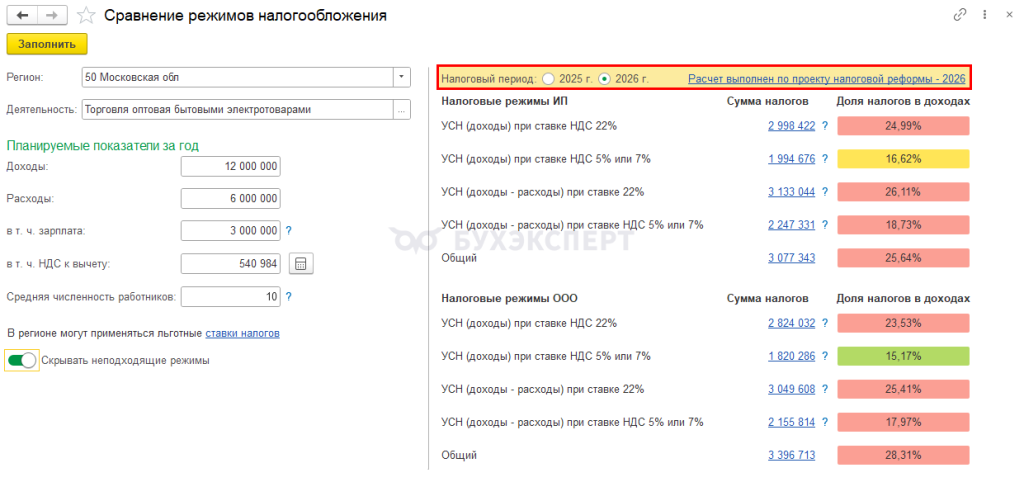Select the 2026 г. tax period
This screenshot has height=482, width=1024.
(x=604, y=78)
